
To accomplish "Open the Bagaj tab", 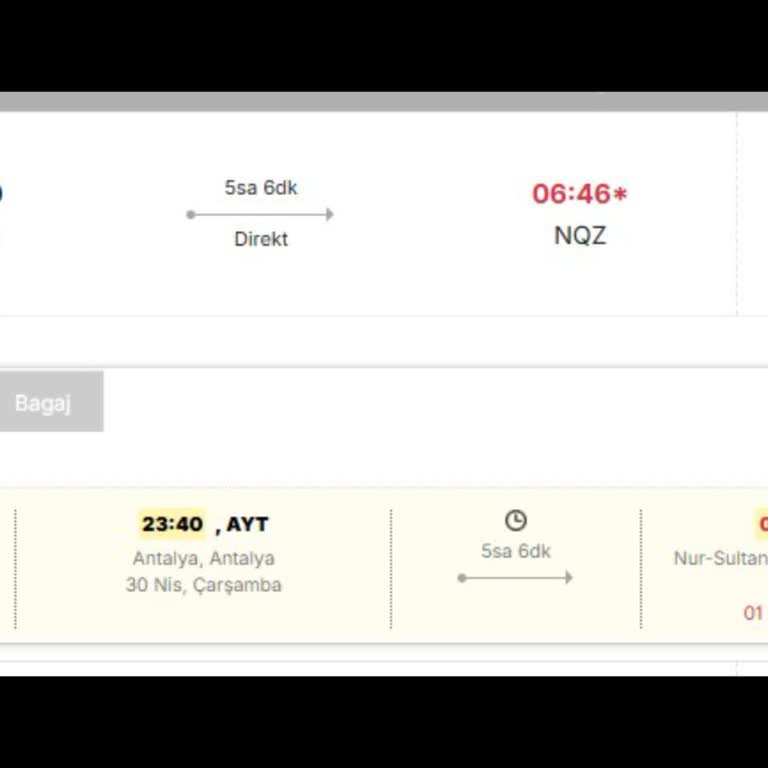I will pyautogui.click(x=43, y=403).
